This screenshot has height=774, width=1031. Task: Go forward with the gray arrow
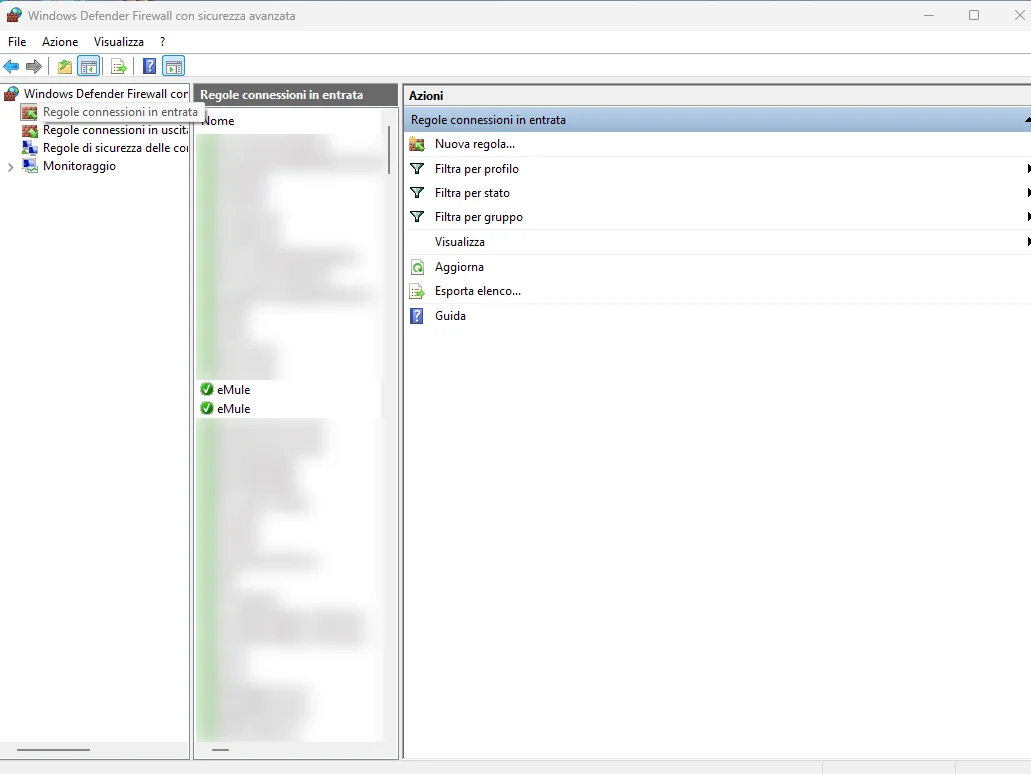coord(34,66)
